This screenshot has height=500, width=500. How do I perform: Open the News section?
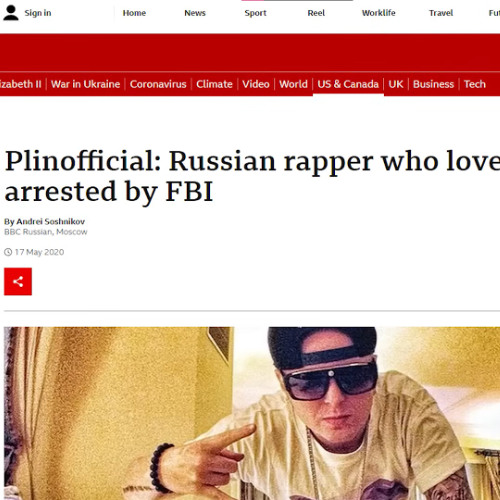point(195,13)
